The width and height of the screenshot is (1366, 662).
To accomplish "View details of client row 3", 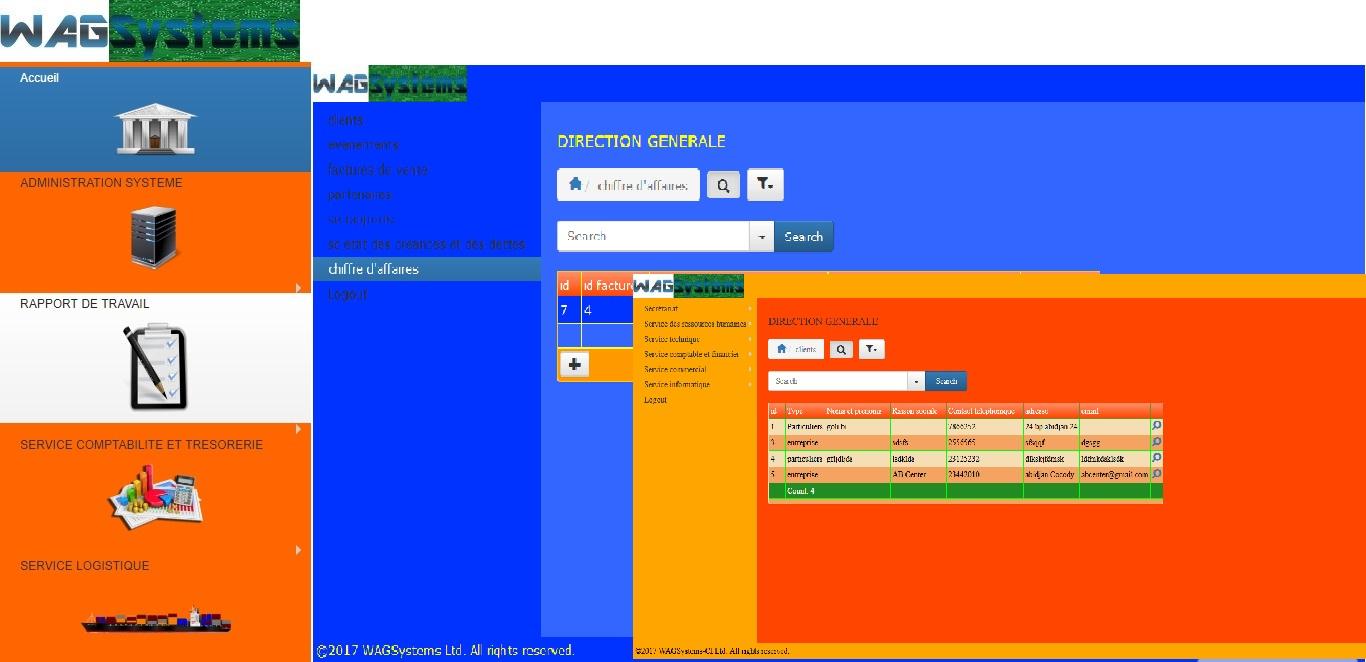I will click(1157, 442).
